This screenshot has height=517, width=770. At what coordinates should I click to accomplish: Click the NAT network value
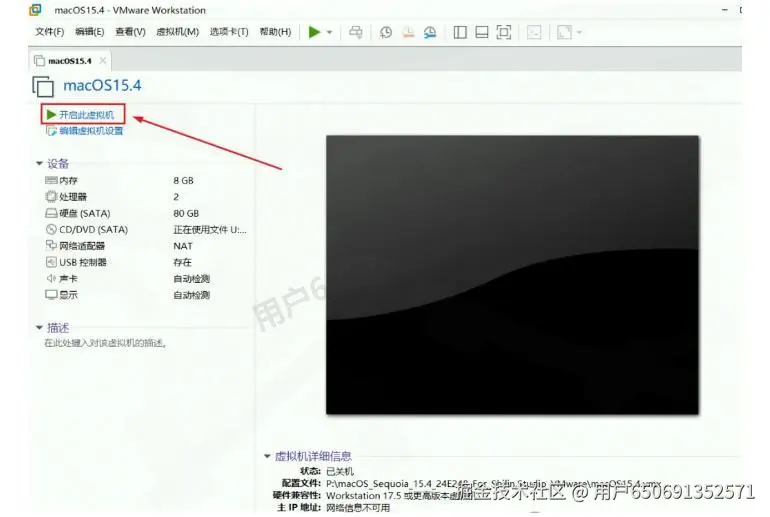pyautogui.click(x=183, y=245)
